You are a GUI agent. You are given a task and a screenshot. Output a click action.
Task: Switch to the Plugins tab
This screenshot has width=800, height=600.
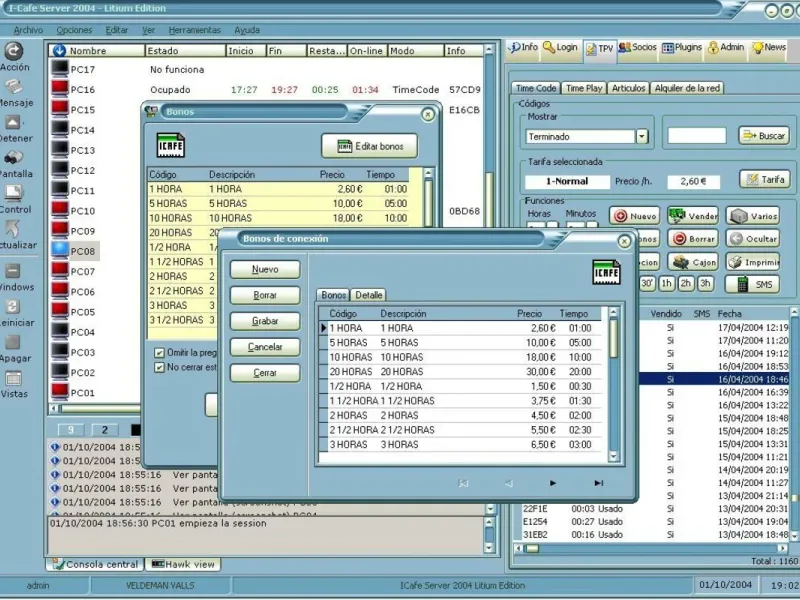(x=682, y=48)
